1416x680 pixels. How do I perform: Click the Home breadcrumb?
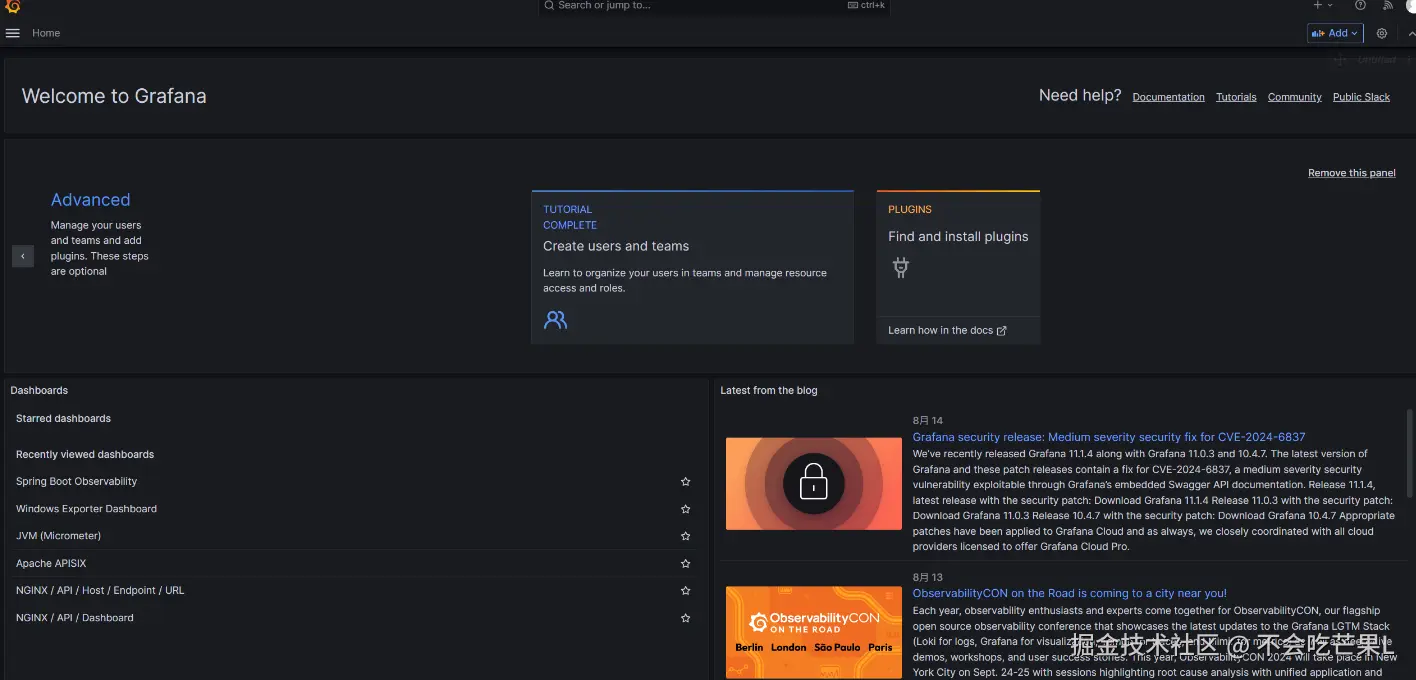click(46, 33)
